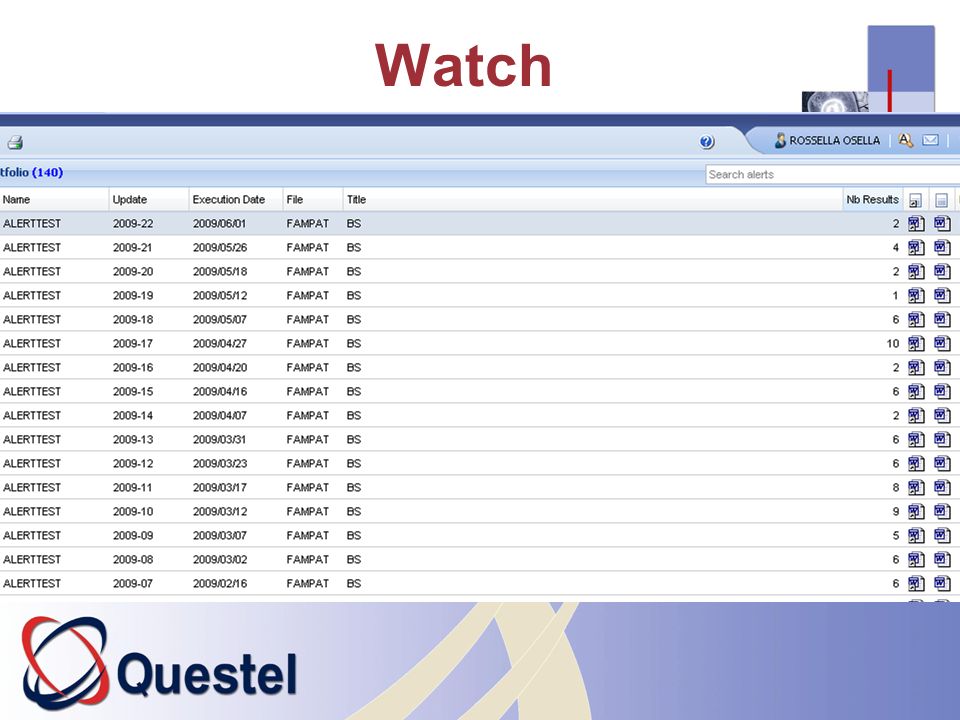Click execution date 2009/03/31
960x720 pixels.
point(219,440)
